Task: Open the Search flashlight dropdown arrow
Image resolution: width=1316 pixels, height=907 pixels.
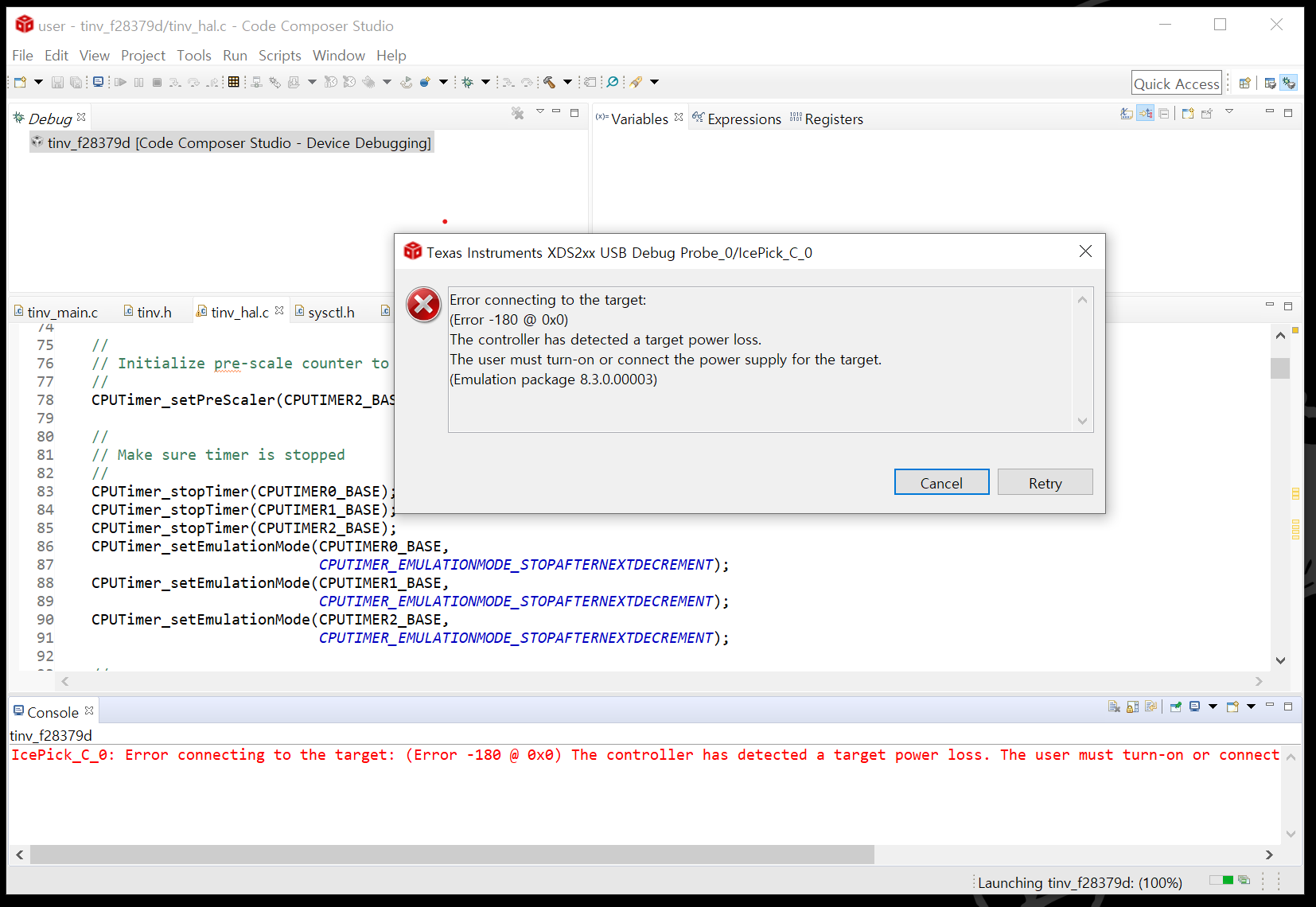Action: pos(655,82)
